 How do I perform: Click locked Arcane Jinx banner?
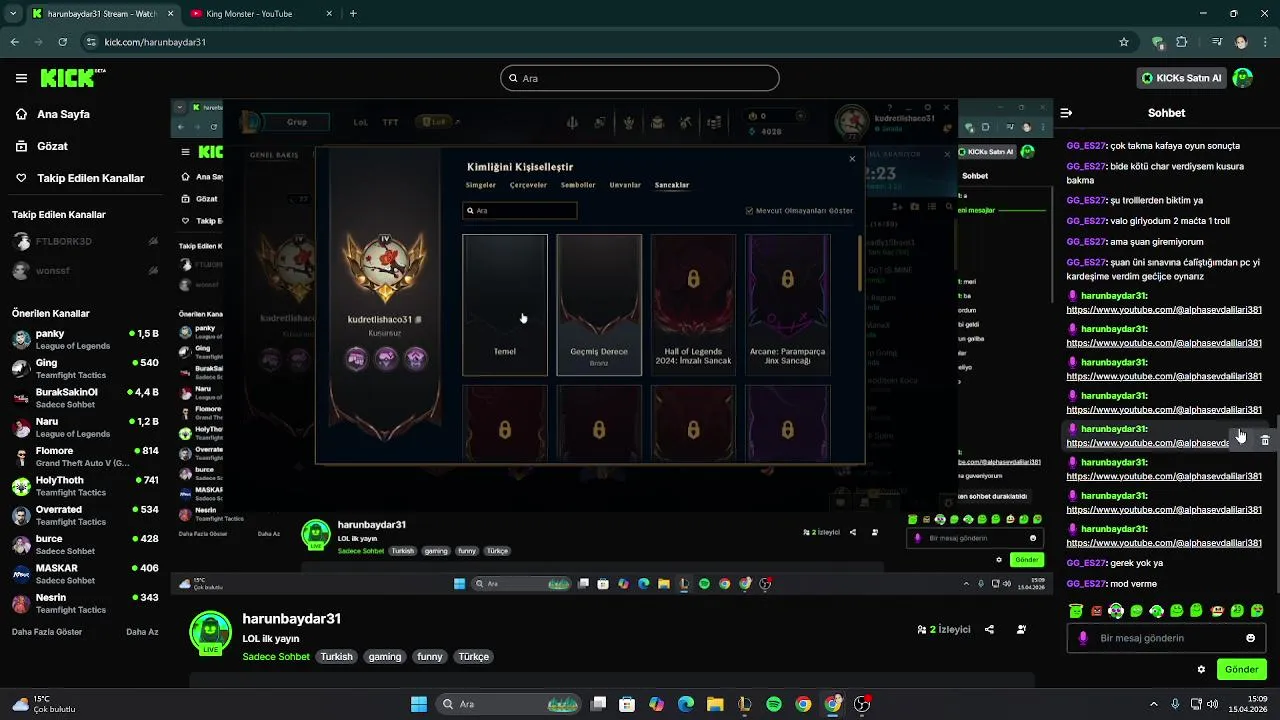[x=787, y=305]
